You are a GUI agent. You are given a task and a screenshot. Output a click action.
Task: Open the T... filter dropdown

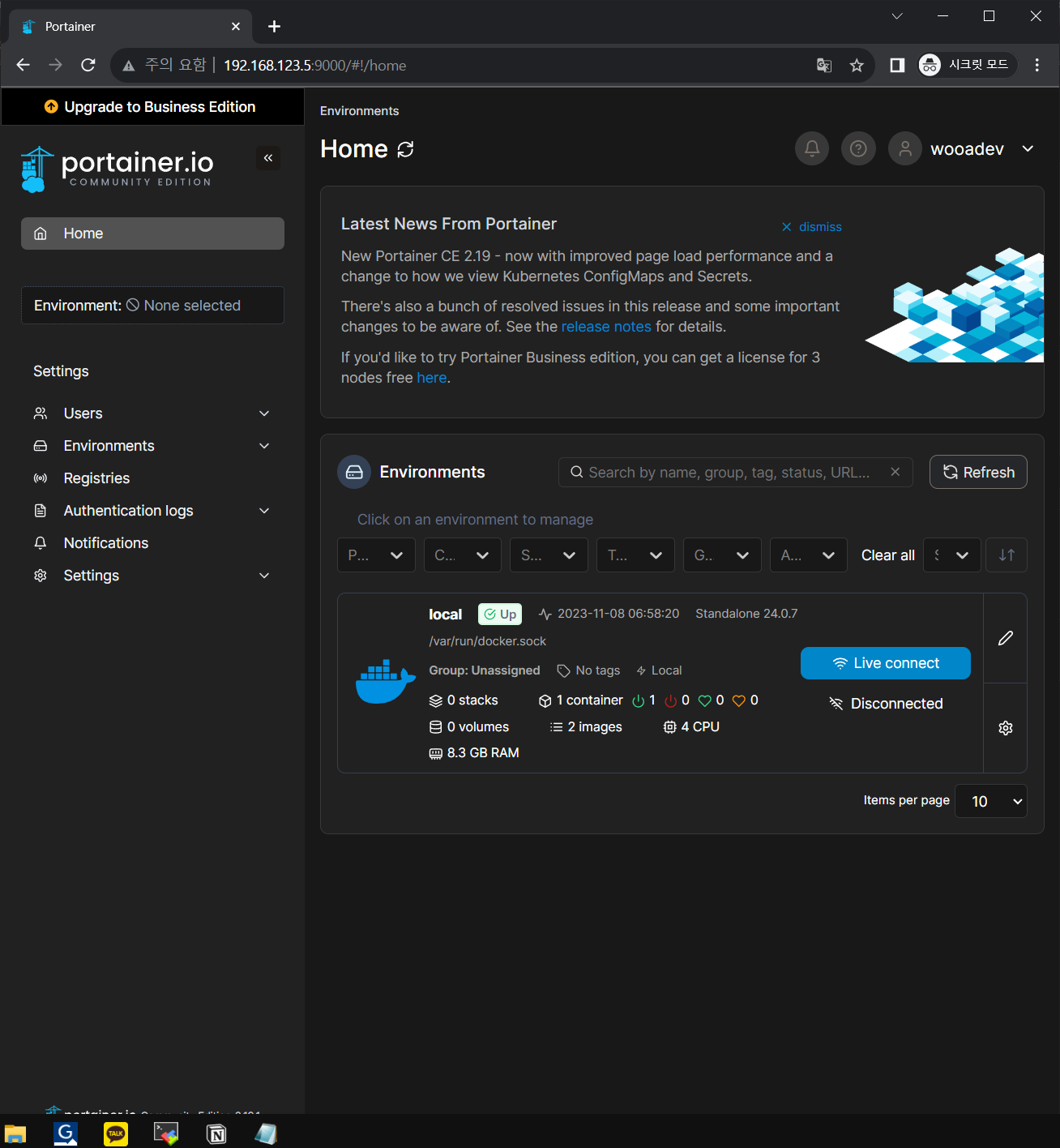tap(636, 555)
